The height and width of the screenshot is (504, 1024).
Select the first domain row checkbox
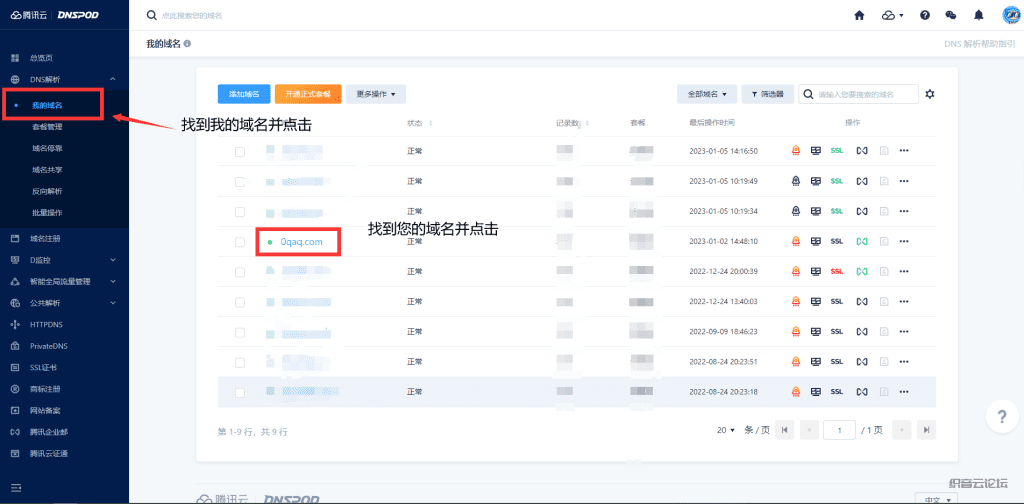coord(240,151)
